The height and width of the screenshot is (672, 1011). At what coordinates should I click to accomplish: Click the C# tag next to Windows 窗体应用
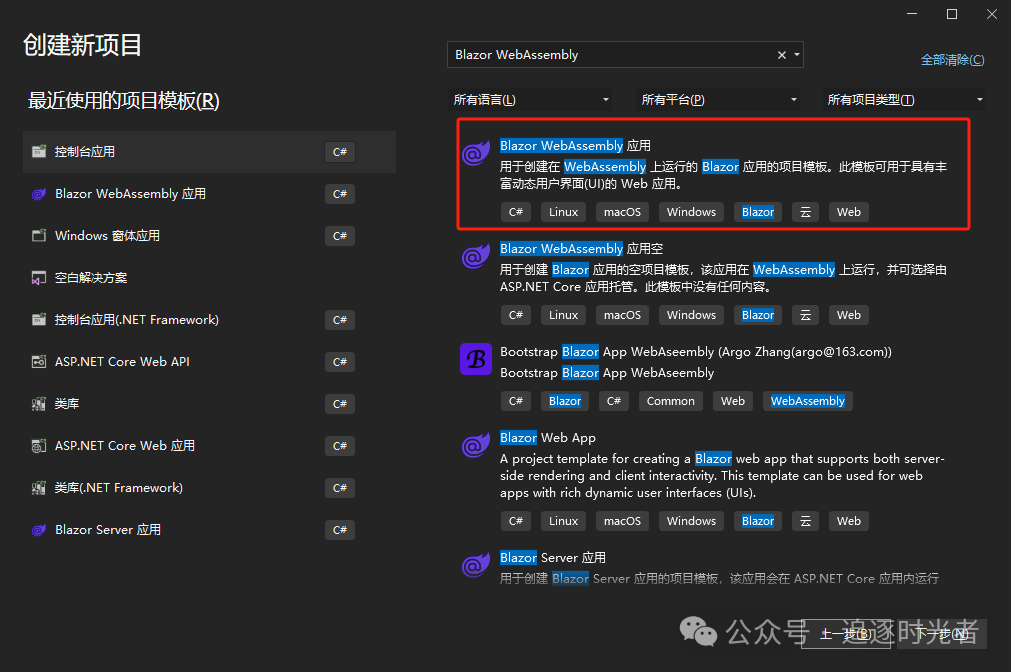340,236
